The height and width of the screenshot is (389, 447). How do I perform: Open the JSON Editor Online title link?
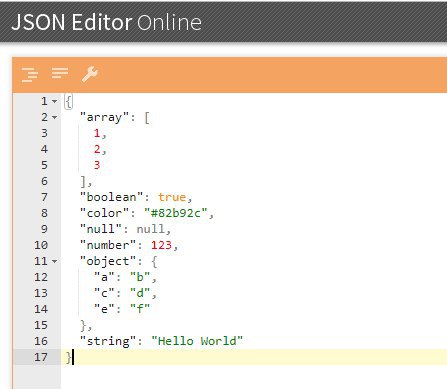(107, 22)
